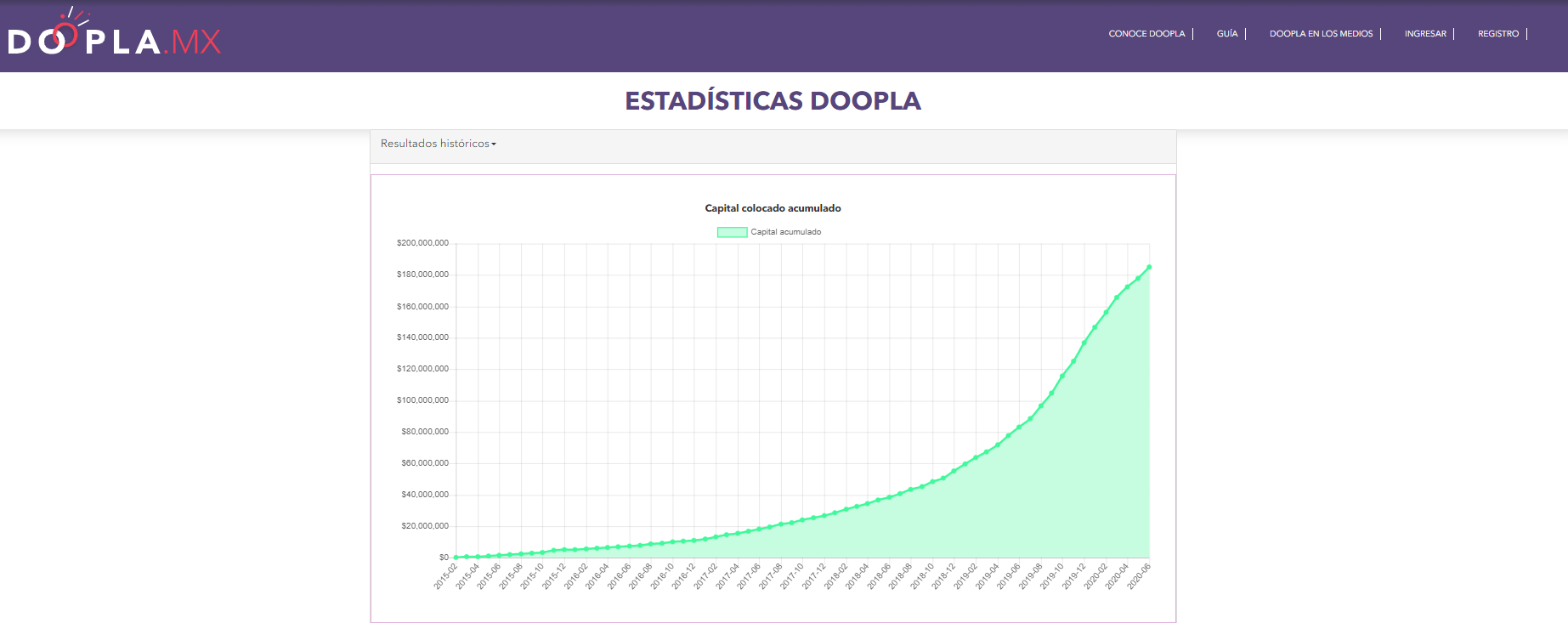Go to the Guía section
Viewport: 1568px width, 623px height.
click(1226, 34)
